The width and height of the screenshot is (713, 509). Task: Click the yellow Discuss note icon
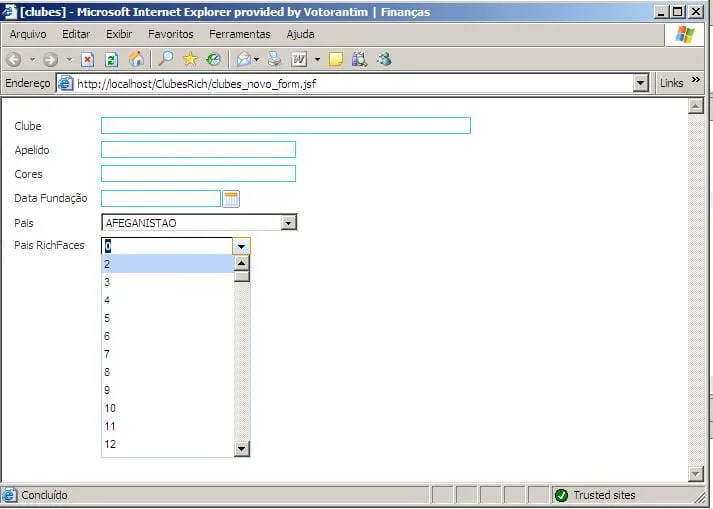[336, 59]
